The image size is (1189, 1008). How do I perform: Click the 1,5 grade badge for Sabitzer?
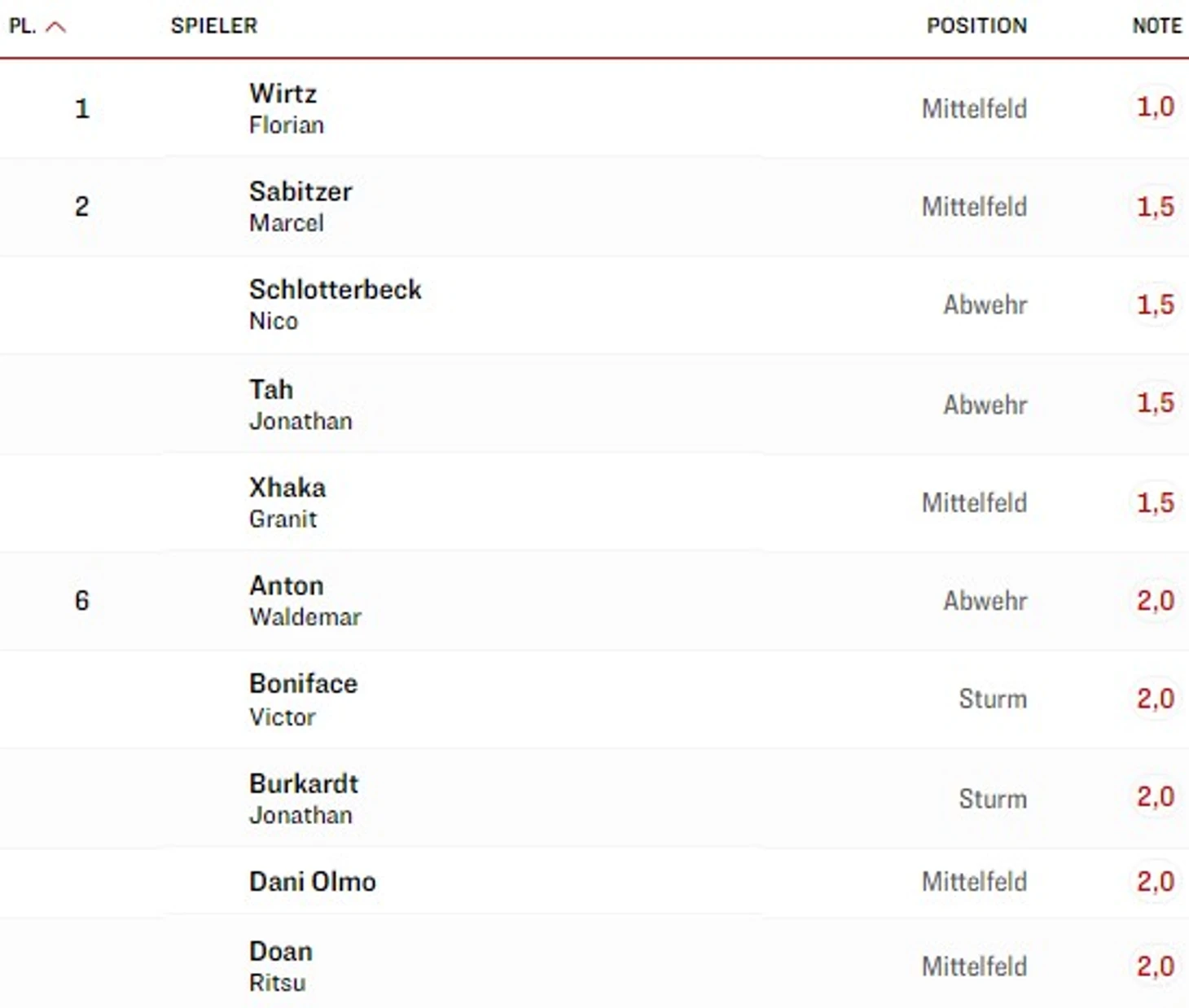pyautogui.click(x=1156, y=206)
